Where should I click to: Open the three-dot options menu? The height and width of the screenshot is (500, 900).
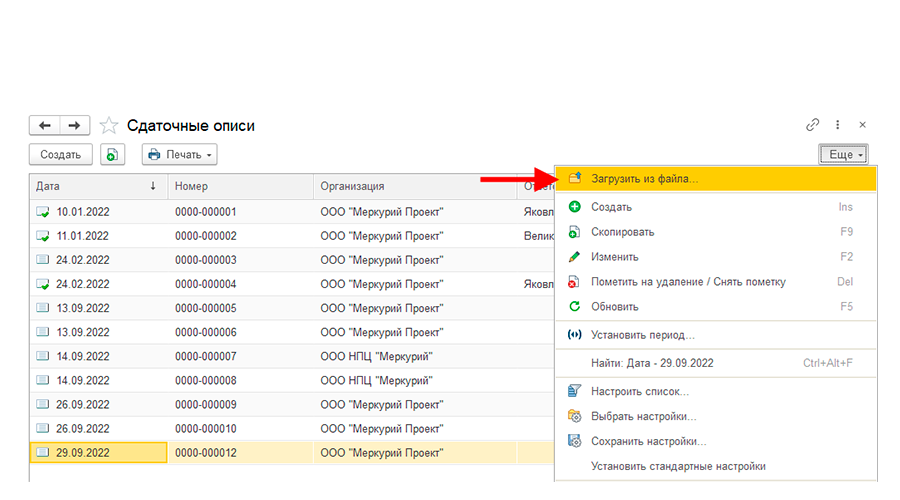pyautogui.click(x=837, y=125)
